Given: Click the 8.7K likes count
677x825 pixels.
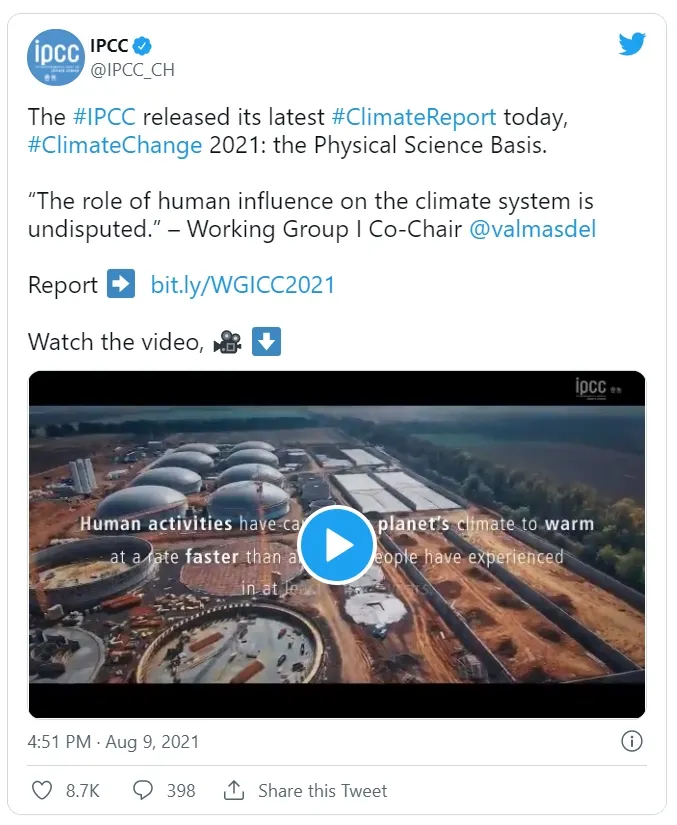Looking at the screenshot, I should tap(83, 790).
